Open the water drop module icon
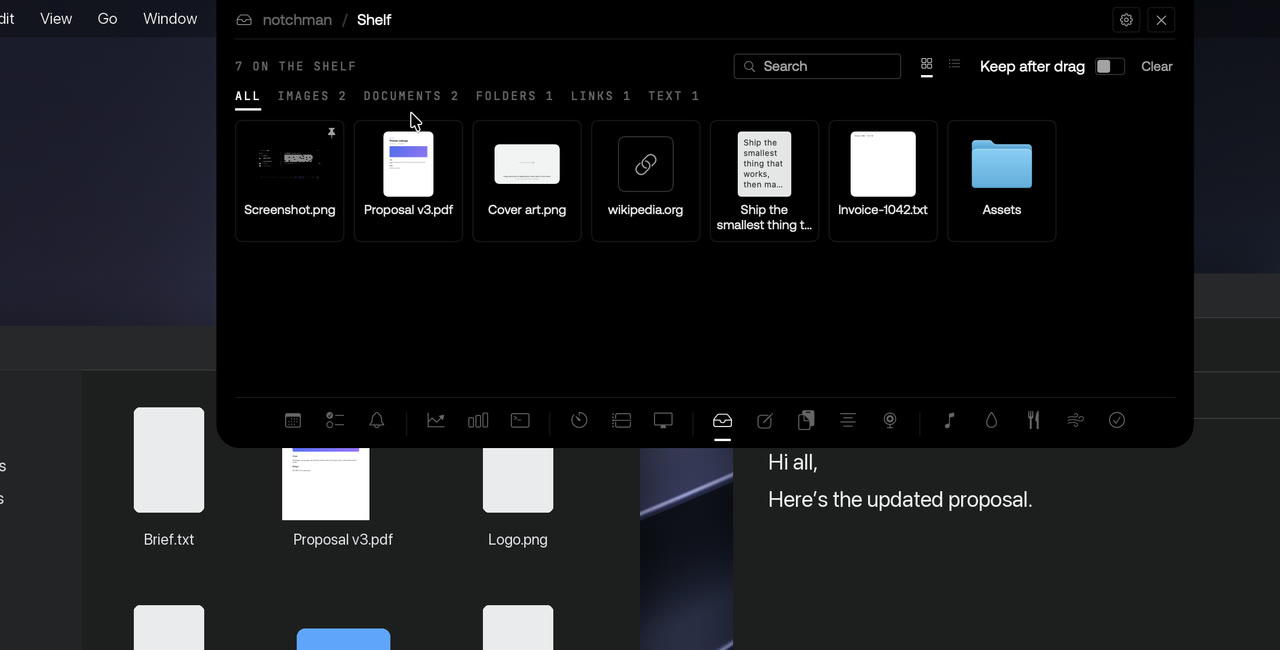Viewport: 1280px width, 650px height. click(x=991, y=421)
